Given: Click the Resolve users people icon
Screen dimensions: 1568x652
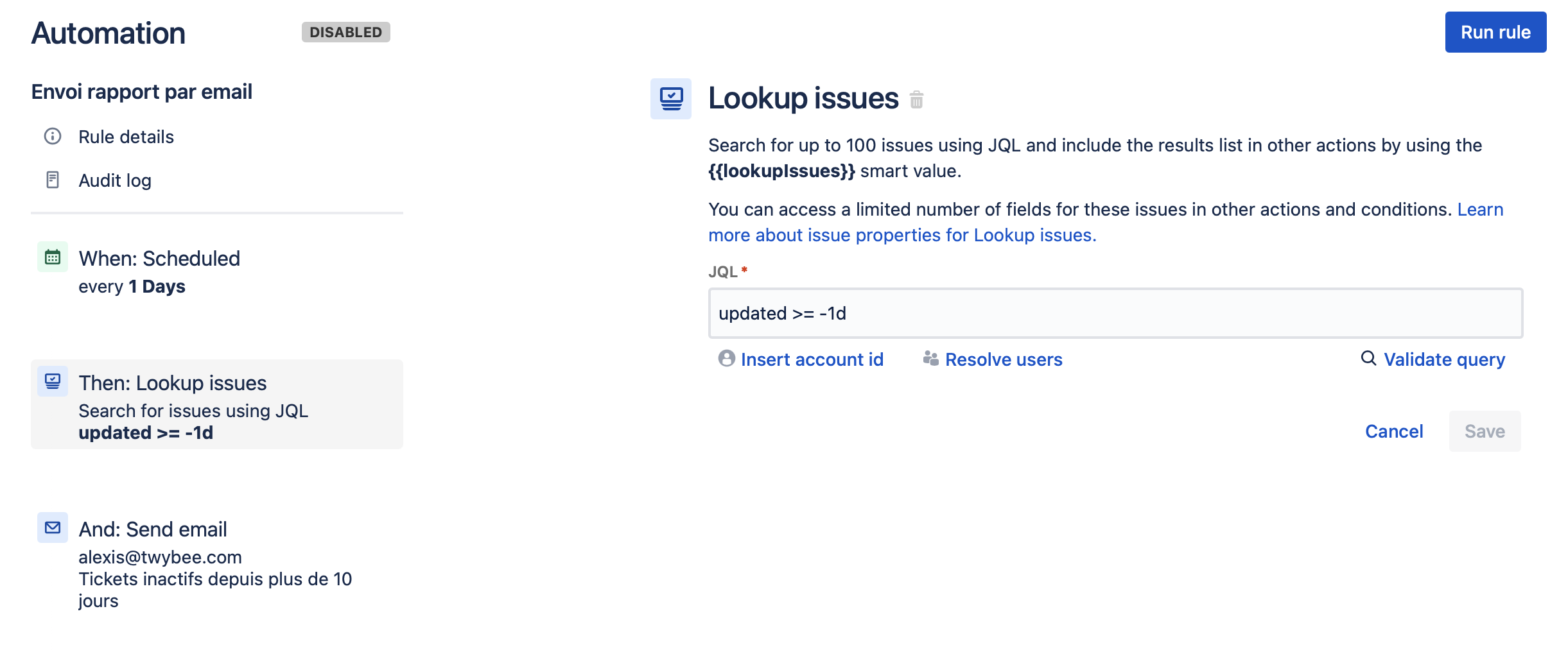Looking at the screenshot, I should (931, 359).
